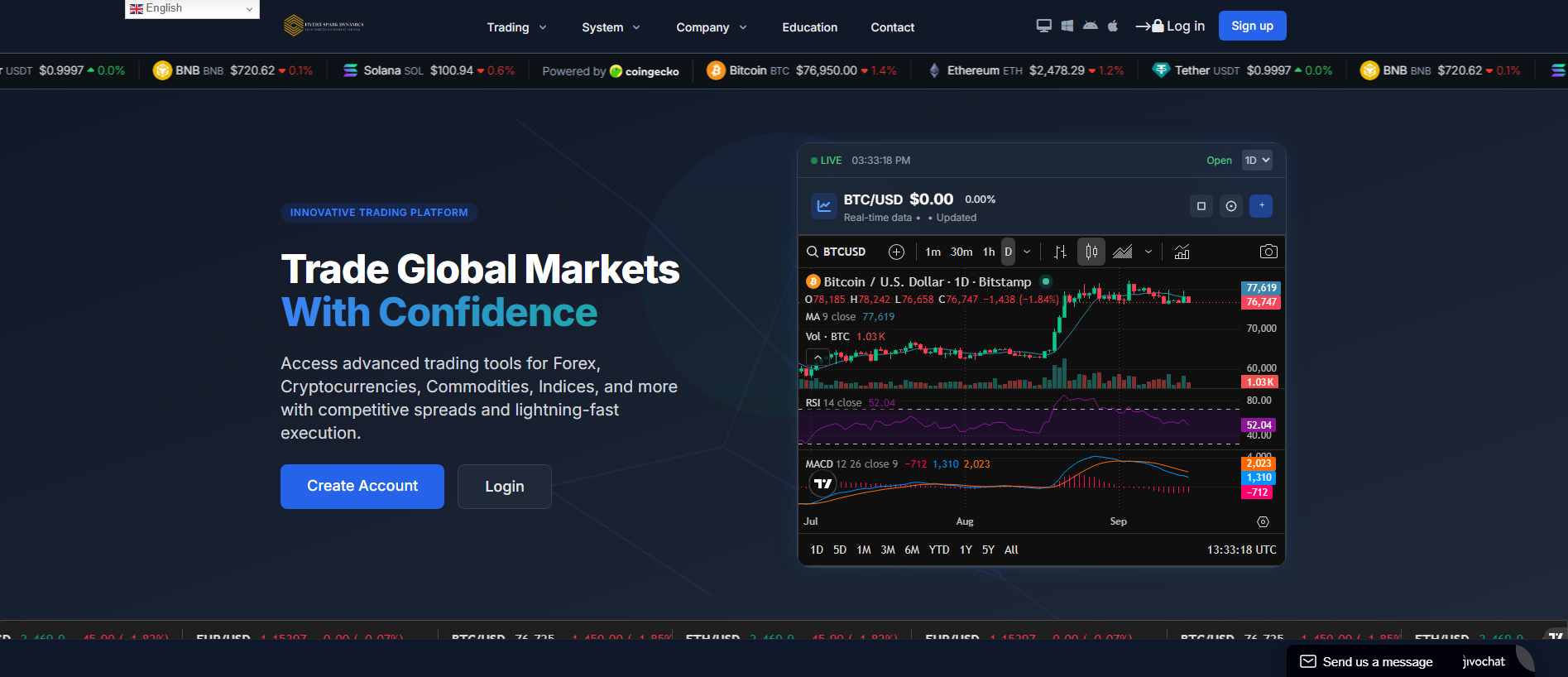Open the web platform desktop monitor icon
Image resolution: width=1568 pixels, height=677 pixels.
coord(1044,26)
